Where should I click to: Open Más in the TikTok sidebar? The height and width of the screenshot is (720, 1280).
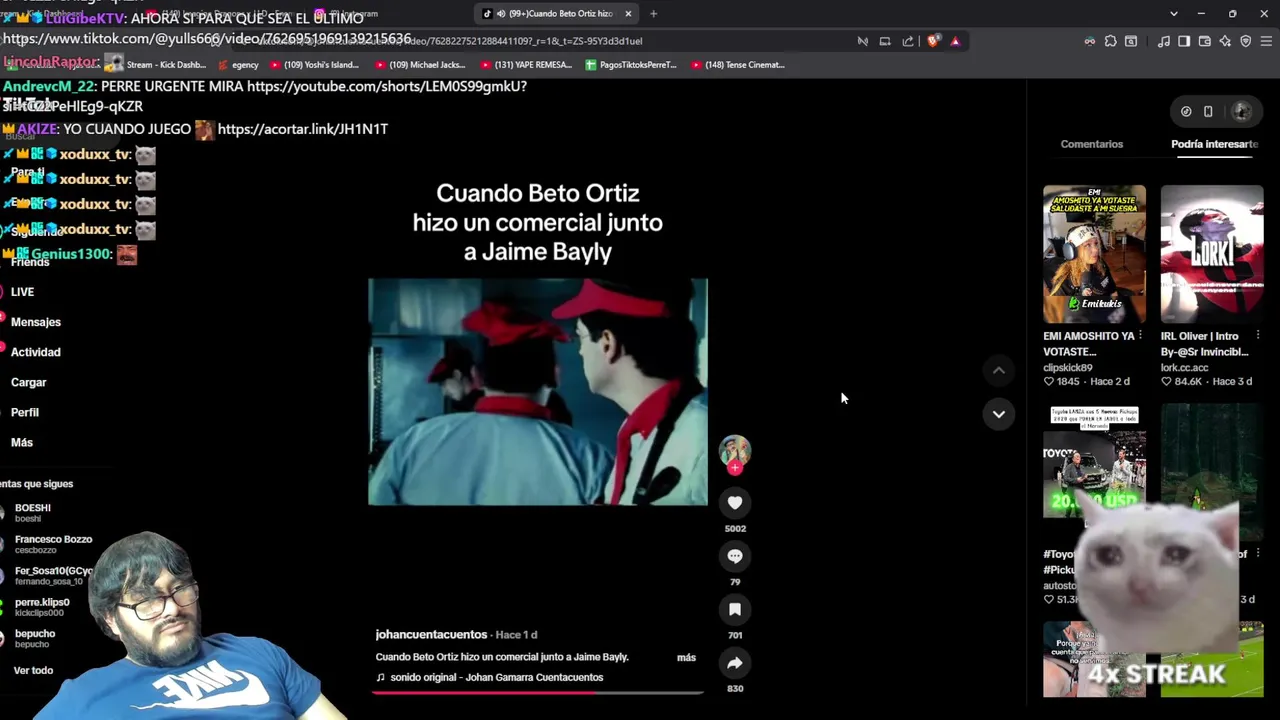coord(22,442)
